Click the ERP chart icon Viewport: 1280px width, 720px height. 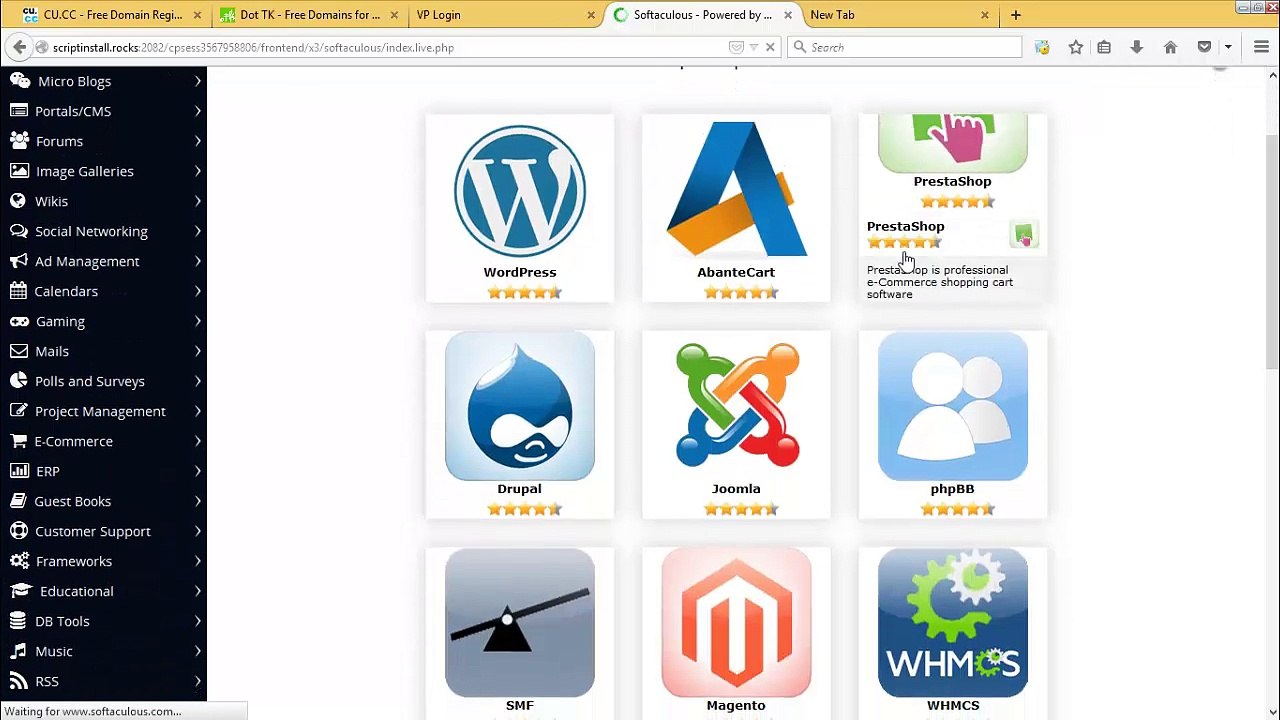pyautogui.click(x=19, y=471)
